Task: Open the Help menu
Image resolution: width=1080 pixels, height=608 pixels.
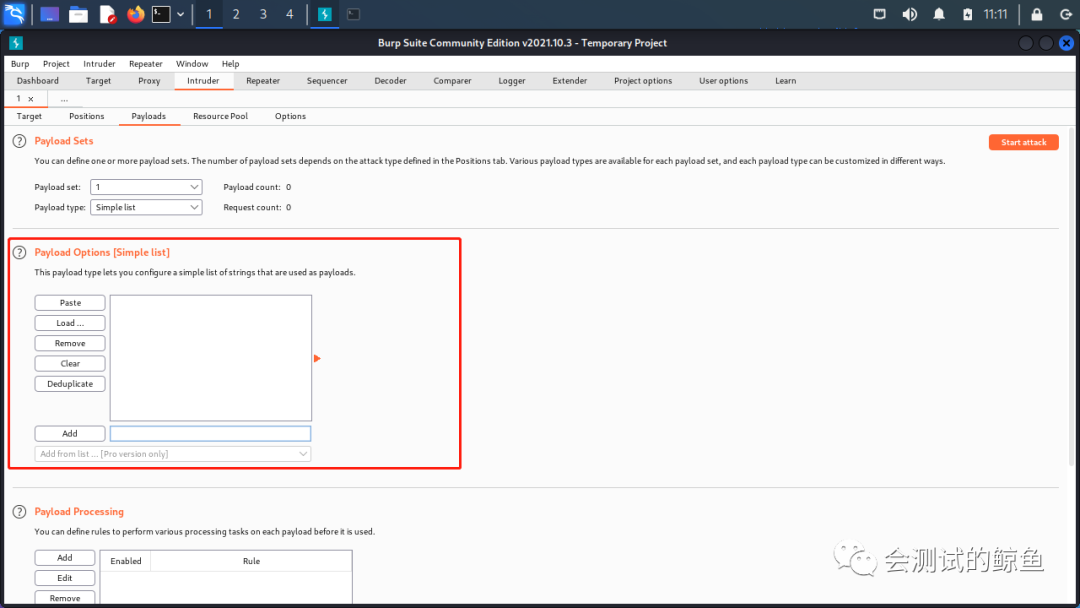Action: tap(230, 63)
